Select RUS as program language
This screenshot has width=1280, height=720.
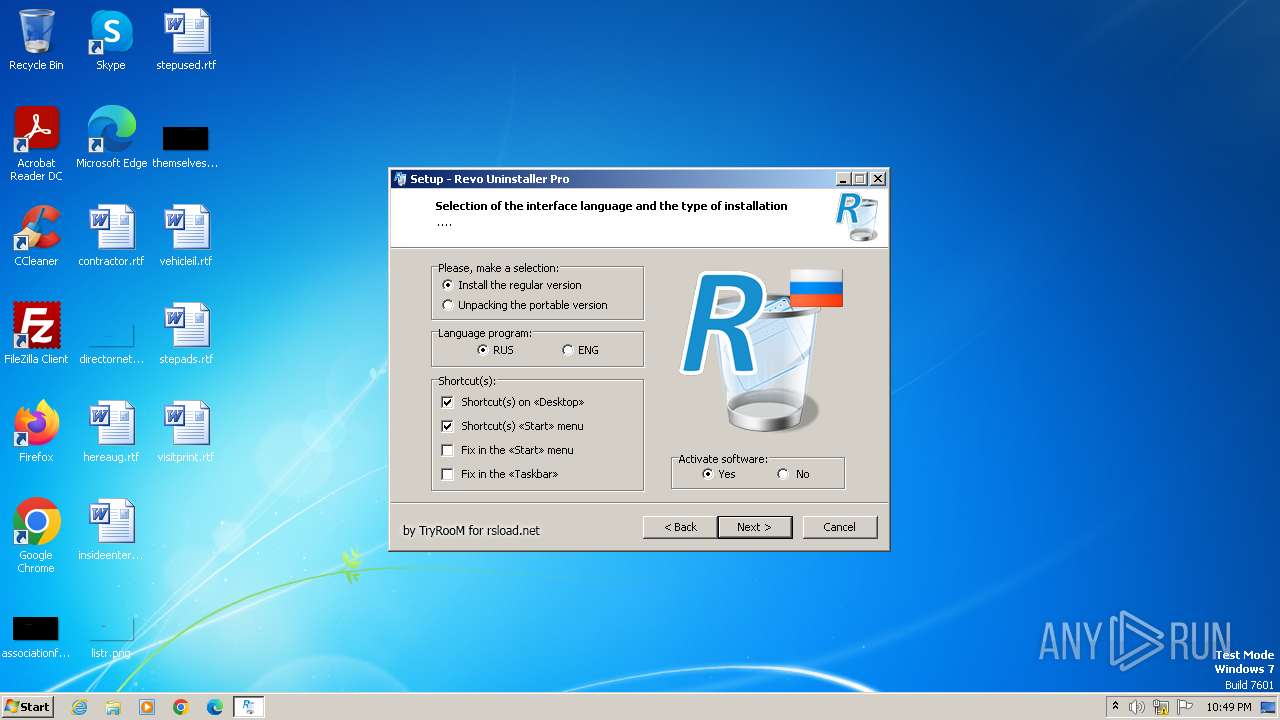496,350
